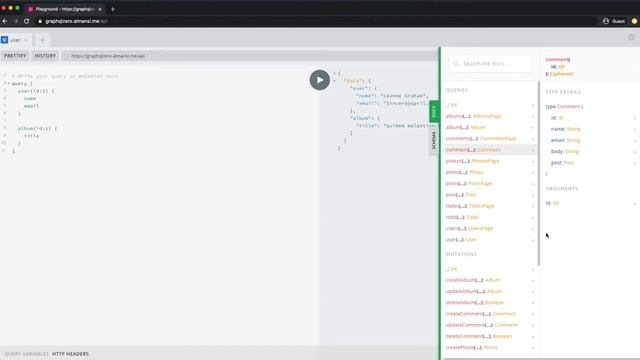Open the updateComment mutation
This screenshot has width=640, height=360.
(490, 325)
